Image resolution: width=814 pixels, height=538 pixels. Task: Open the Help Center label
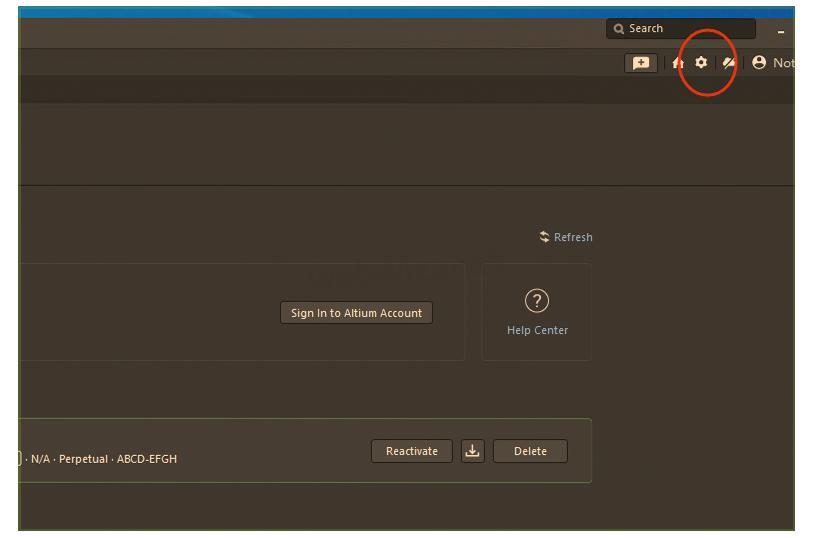click(537, 330)
